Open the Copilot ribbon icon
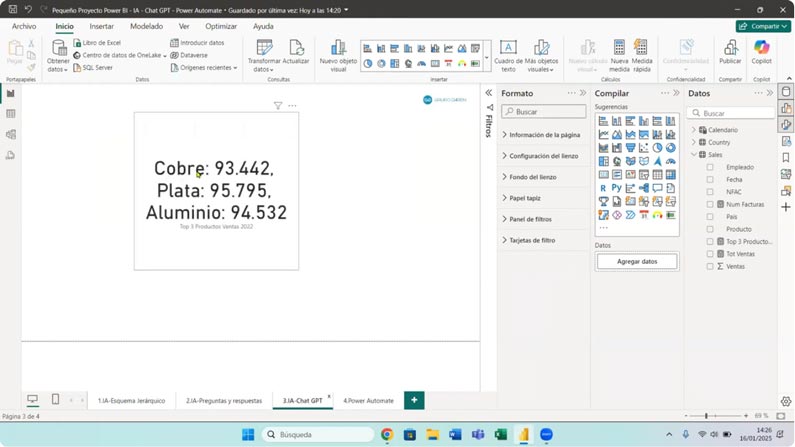The height and width of the screenshot is (447, 795). tap(762, 48)
